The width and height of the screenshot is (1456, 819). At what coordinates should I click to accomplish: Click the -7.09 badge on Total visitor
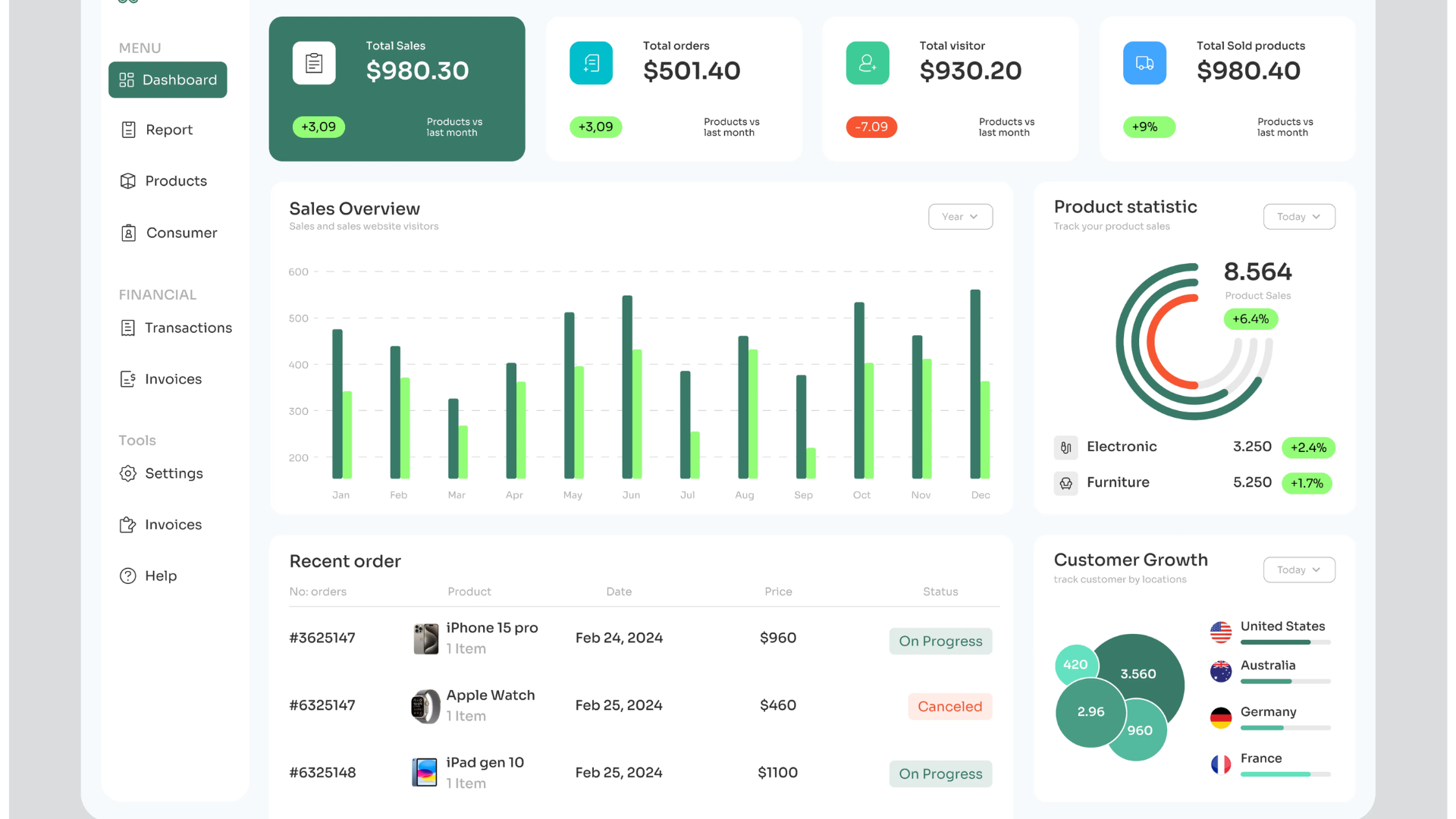(871, 127)
